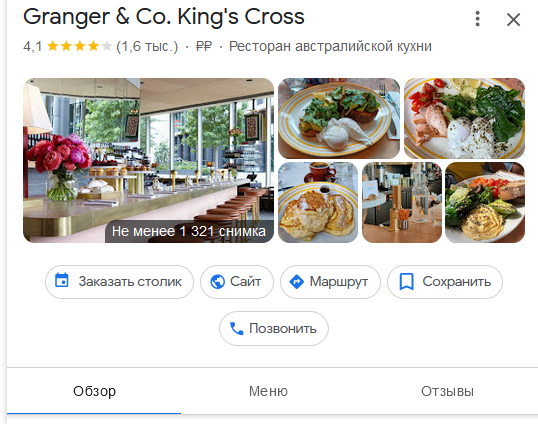Open the ricotta hotcakes photo
Screen dimensions: 538x424
coord(318,202)
